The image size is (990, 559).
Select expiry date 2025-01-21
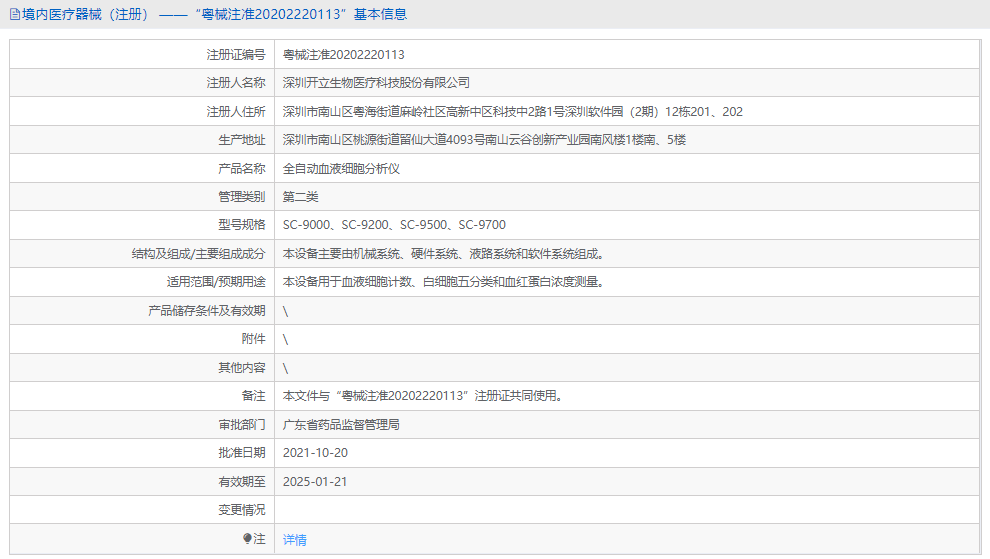tap(315, 482)
